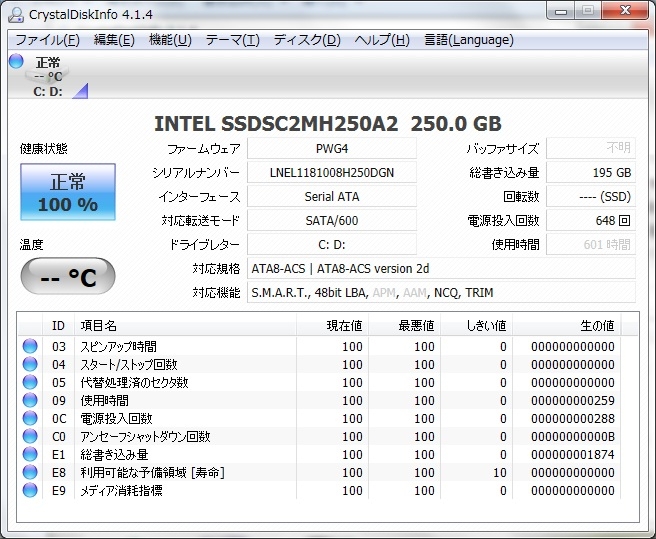This screenshot has width=656, height=539.
Task: Click the 生の値 column header
Action: [597, 325]
